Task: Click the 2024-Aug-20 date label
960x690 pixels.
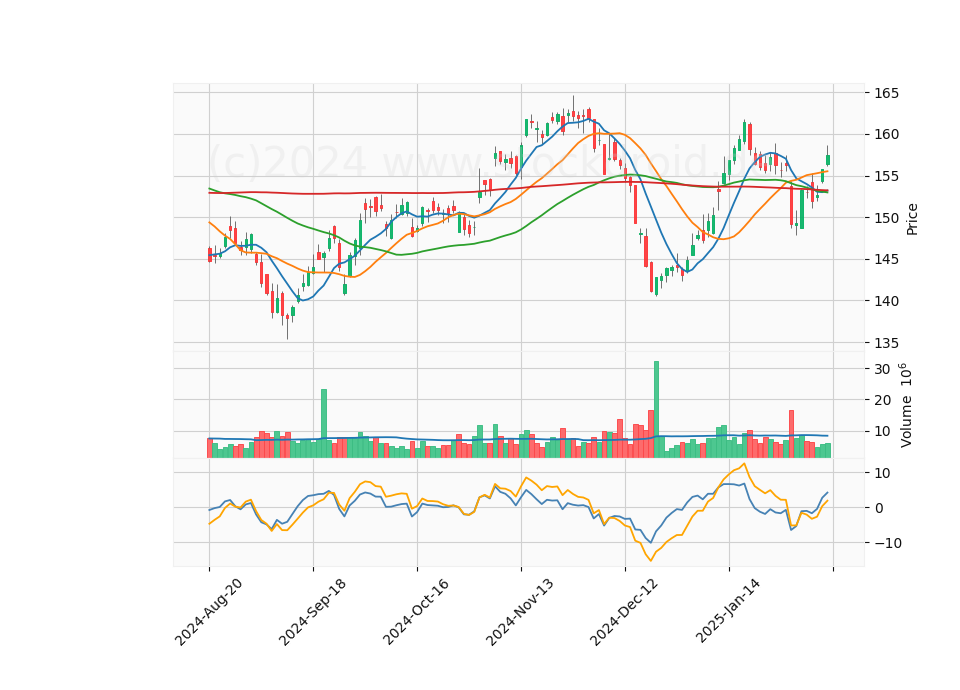Action: pyautogui.click(x=209, y=612)
